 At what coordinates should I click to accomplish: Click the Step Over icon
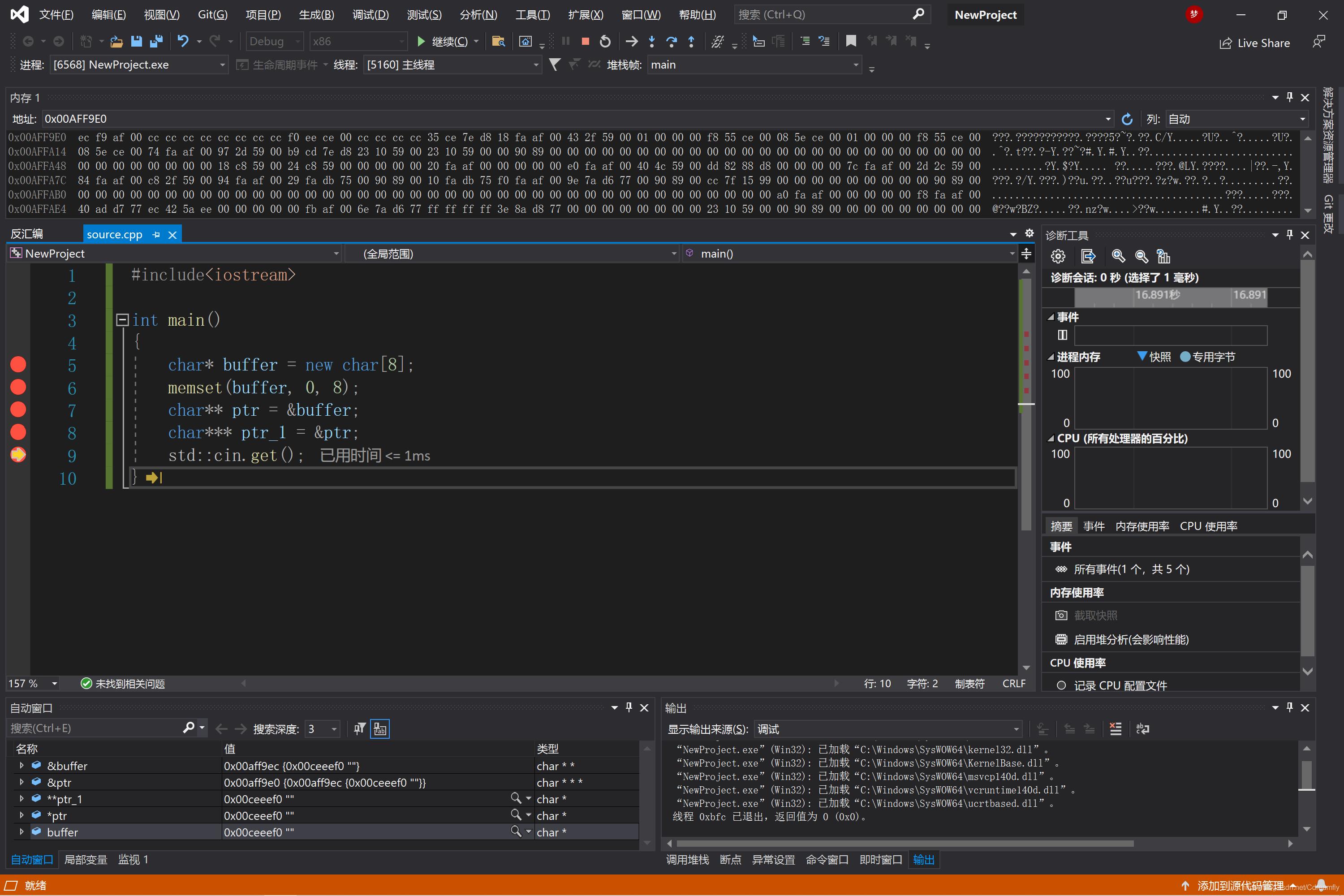[x=672, y=41]
